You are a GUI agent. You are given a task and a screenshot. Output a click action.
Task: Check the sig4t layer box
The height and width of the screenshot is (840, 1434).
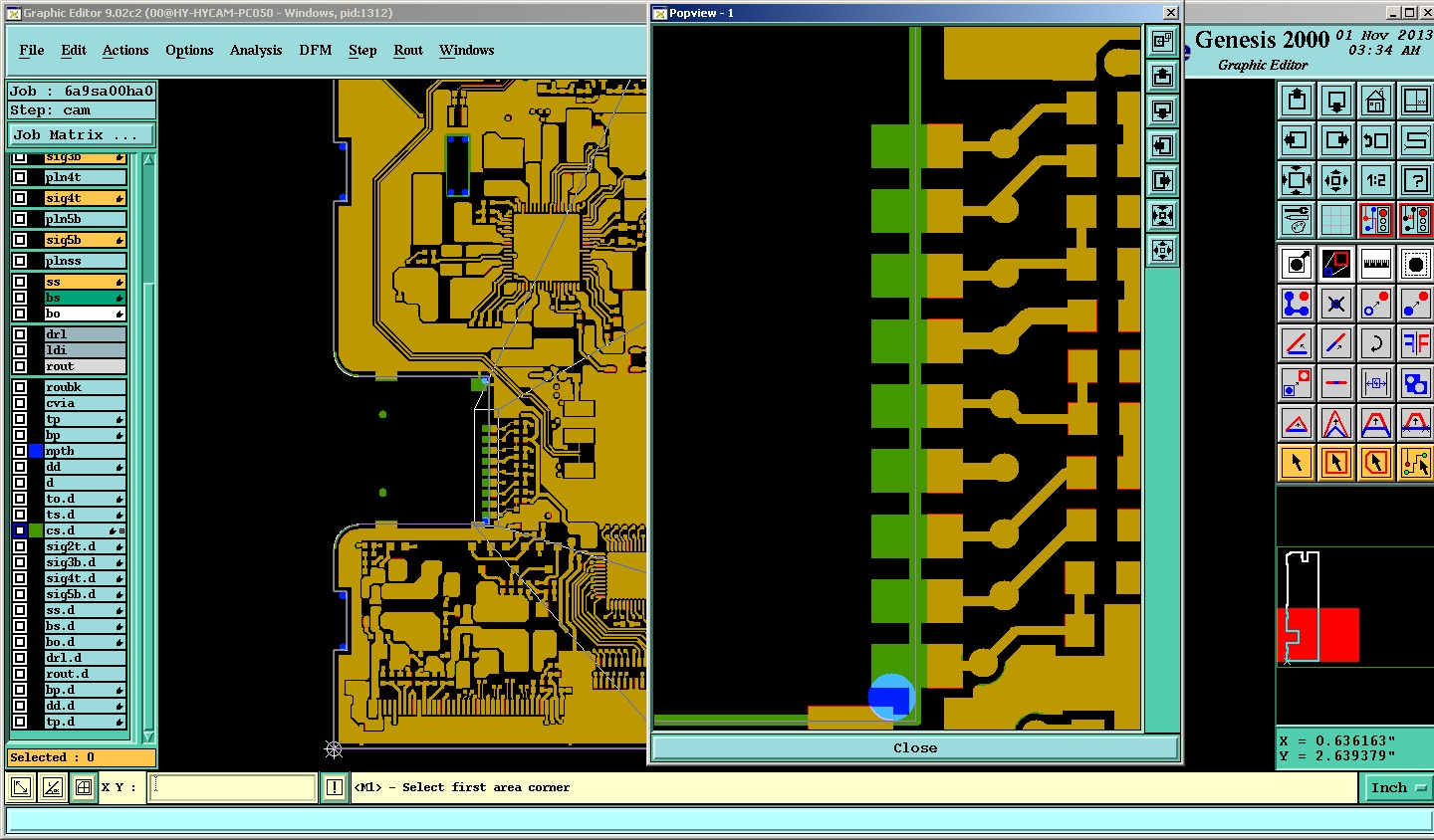pos(20,198)
